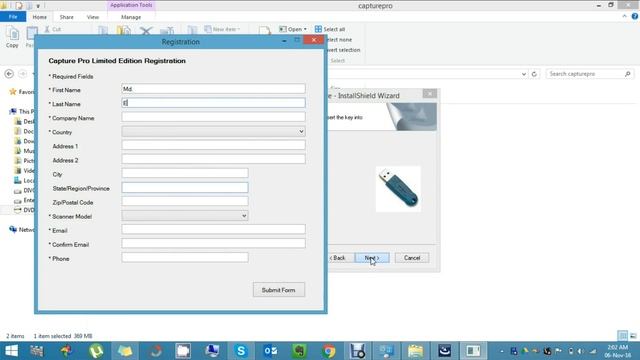Open Skype from the taskbar

[x=241, y=351]
